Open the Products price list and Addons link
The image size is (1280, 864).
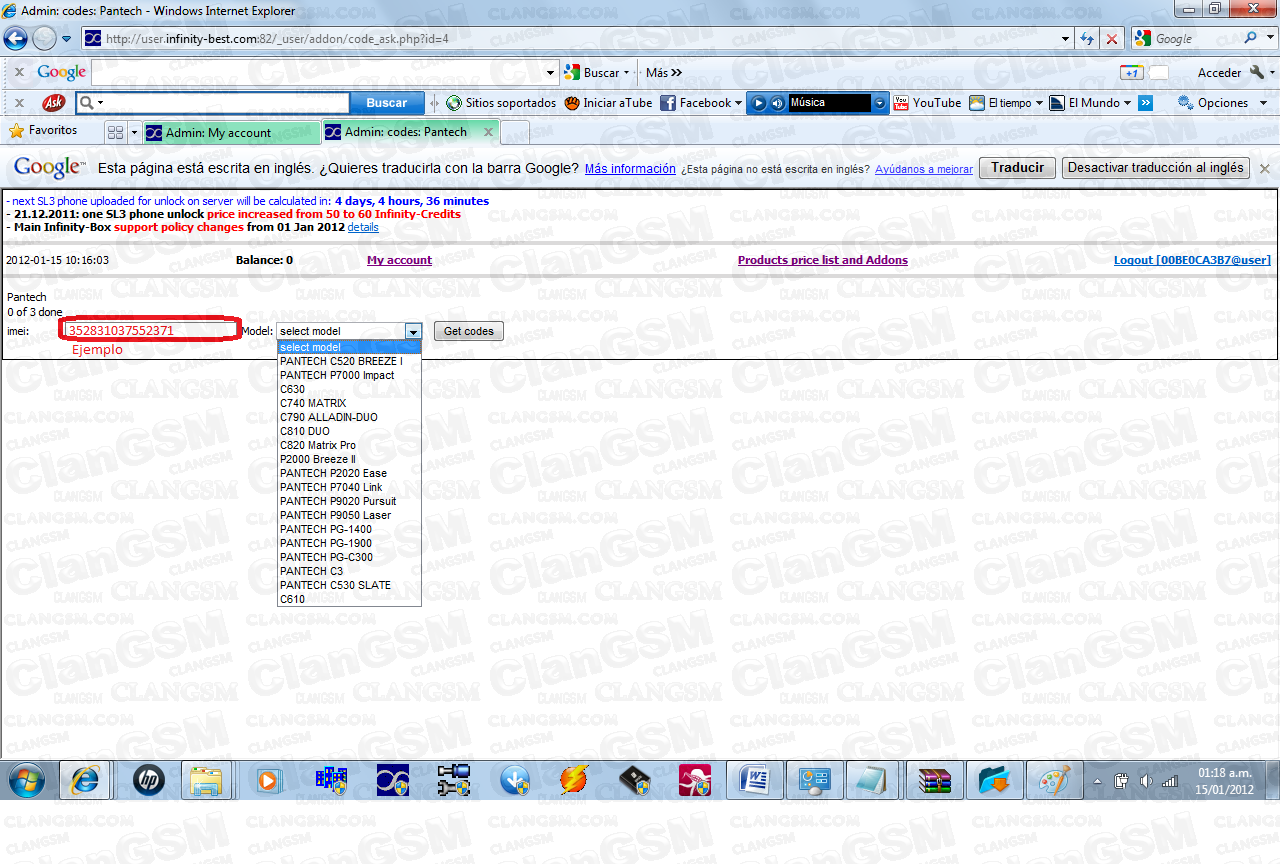tap(822, 259)
